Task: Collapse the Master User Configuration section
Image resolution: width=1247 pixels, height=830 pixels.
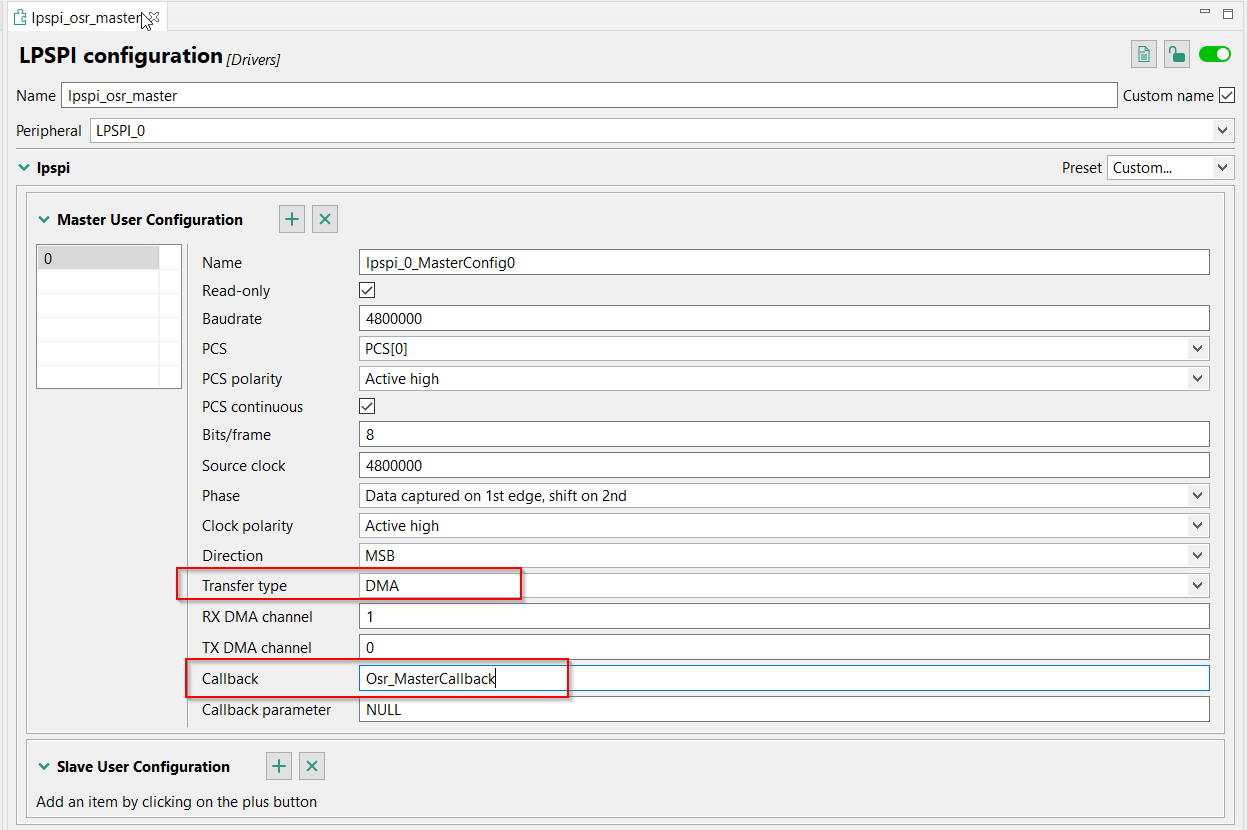Action: [x=44, y=220]
